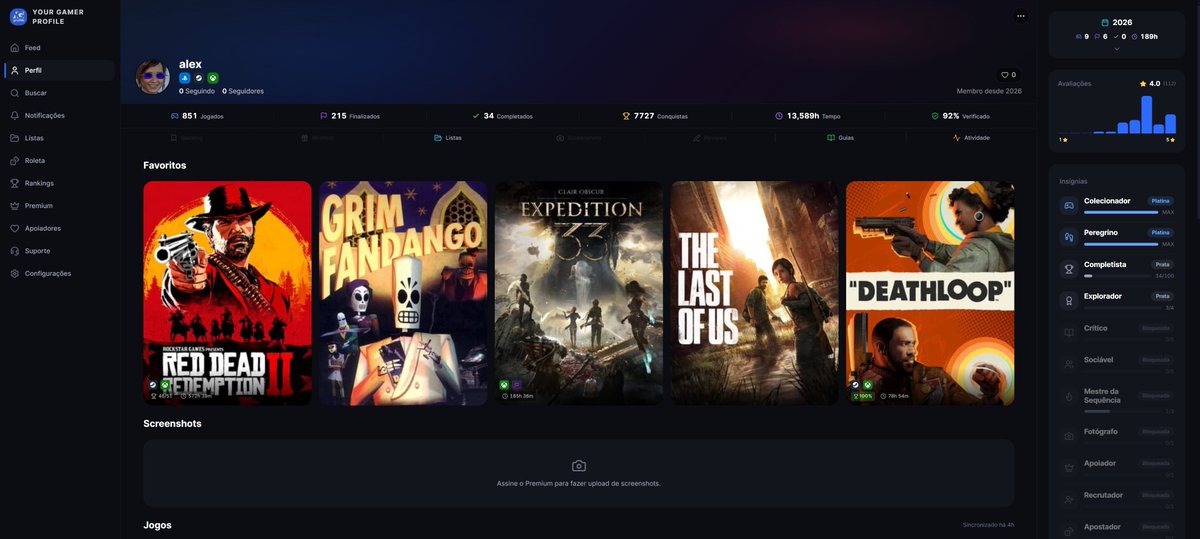Click the locked Fotógrafo camera badge
1200x539 pixels.
1117,435
